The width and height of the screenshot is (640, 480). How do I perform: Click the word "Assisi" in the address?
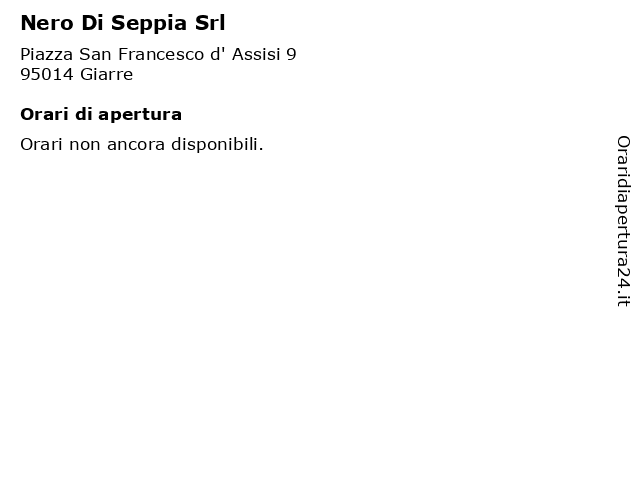coord(256,54)
